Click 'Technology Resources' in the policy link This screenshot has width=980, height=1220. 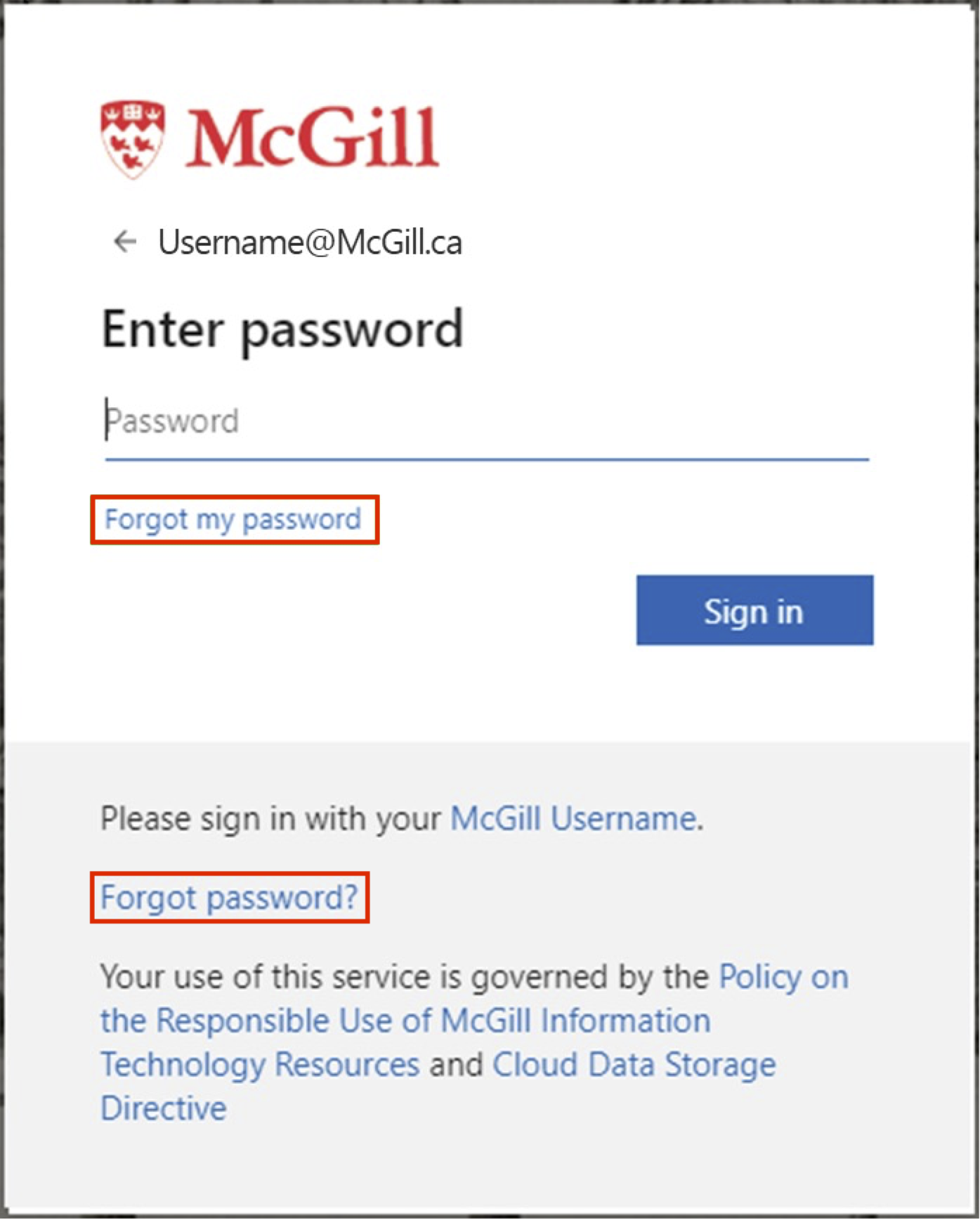[260, 1065]
